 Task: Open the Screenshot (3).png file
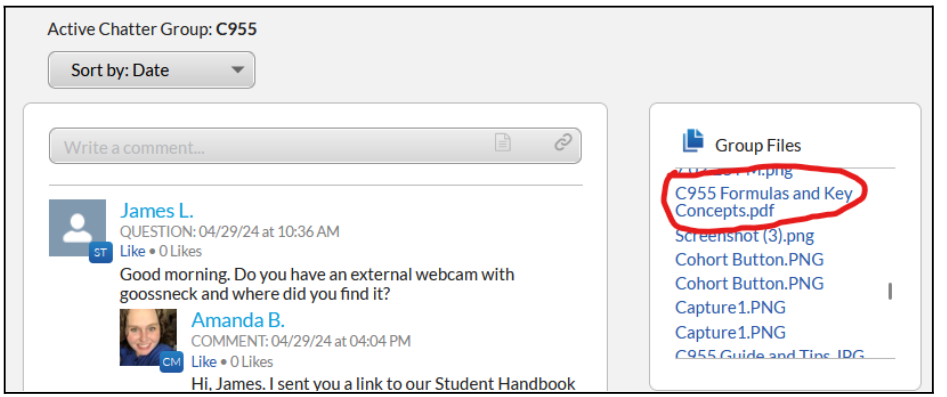click(744, 235)
